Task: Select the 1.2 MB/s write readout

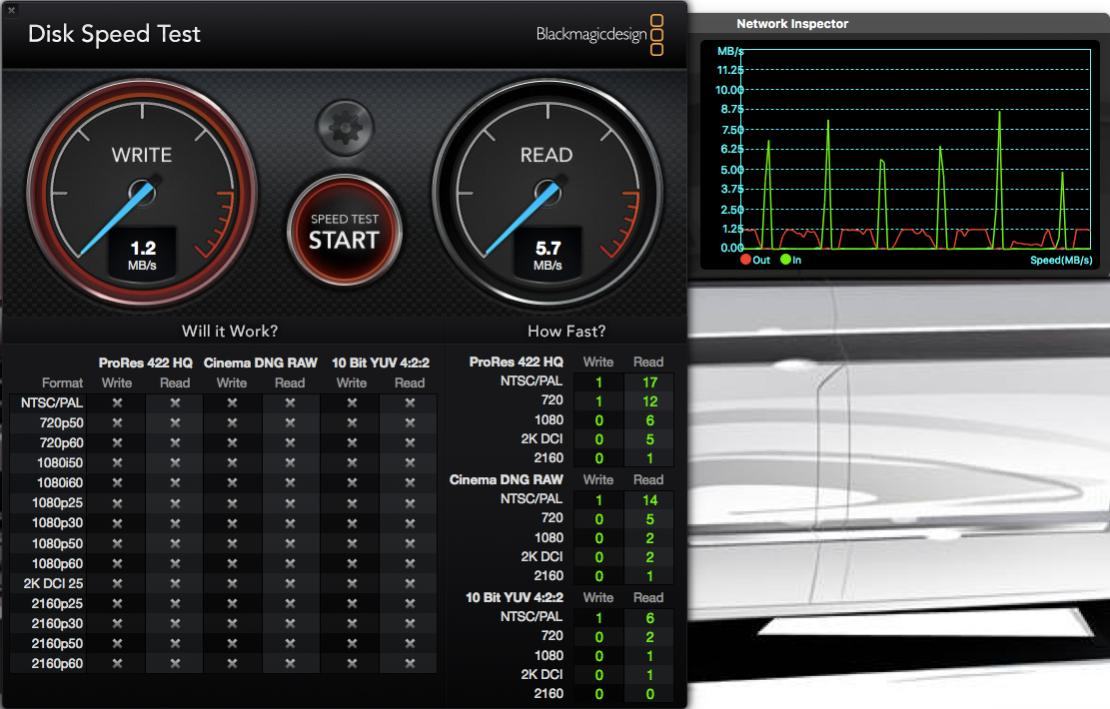Action: tap(142, 255)
